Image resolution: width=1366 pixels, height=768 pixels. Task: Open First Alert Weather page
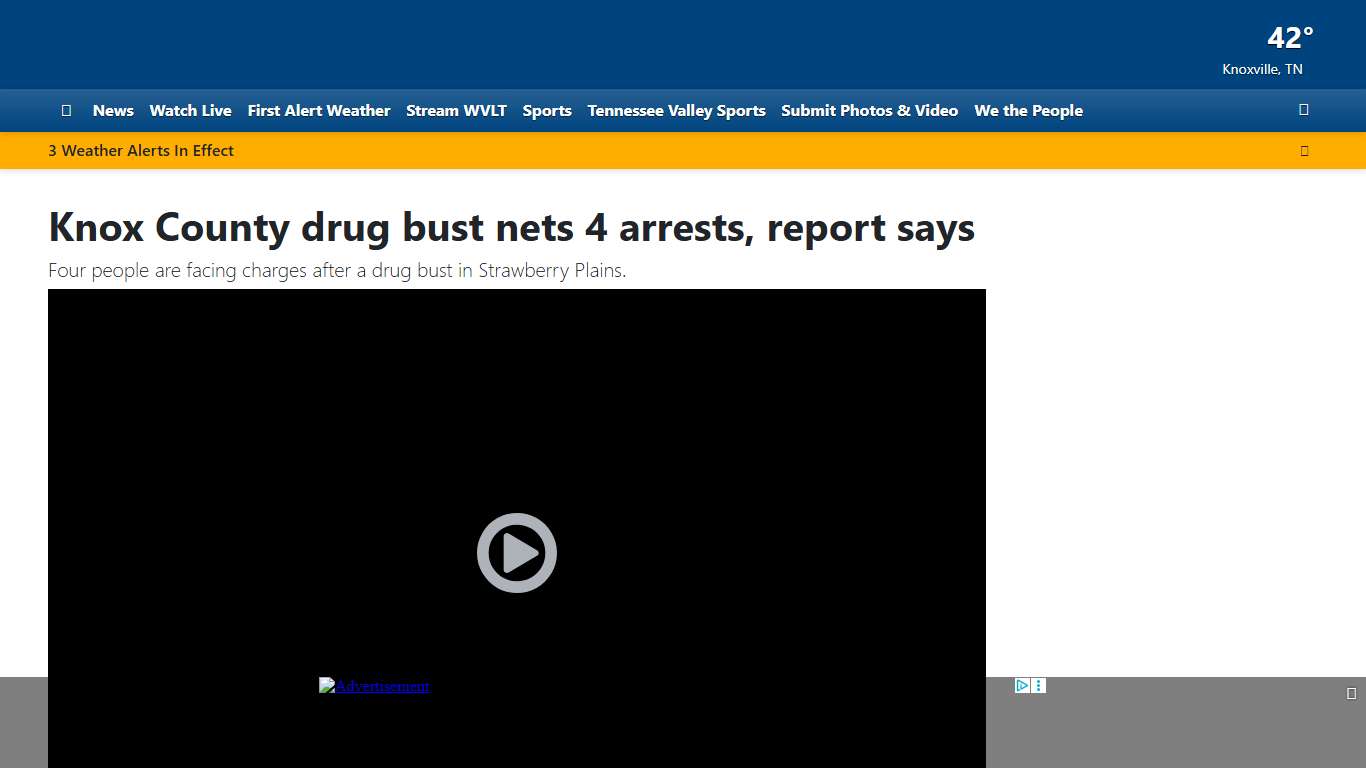(x=318, y=110)
